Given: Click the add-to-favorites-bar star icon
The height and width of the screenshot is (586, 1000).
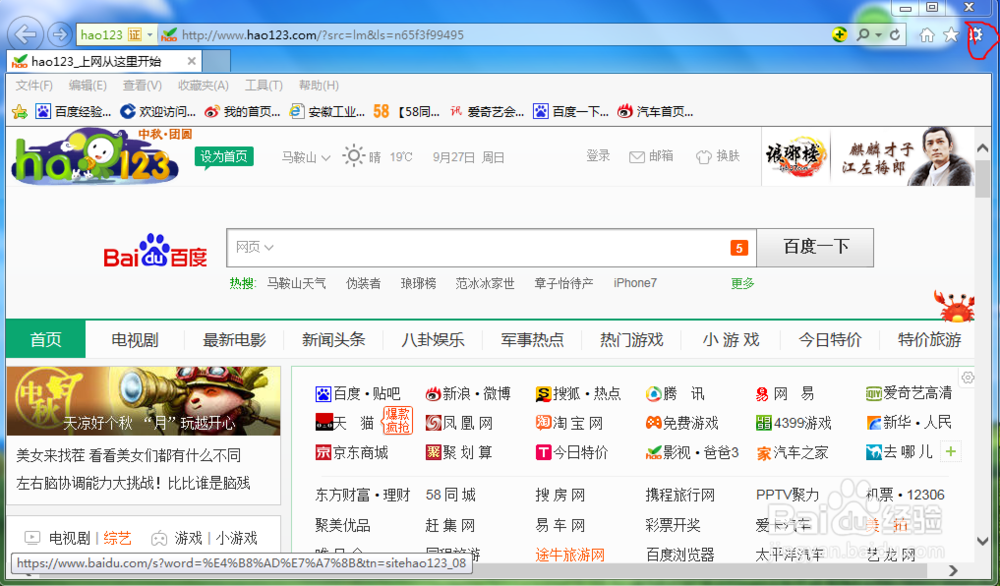Looking at the screenshot, I should click(x=20, y=112).
